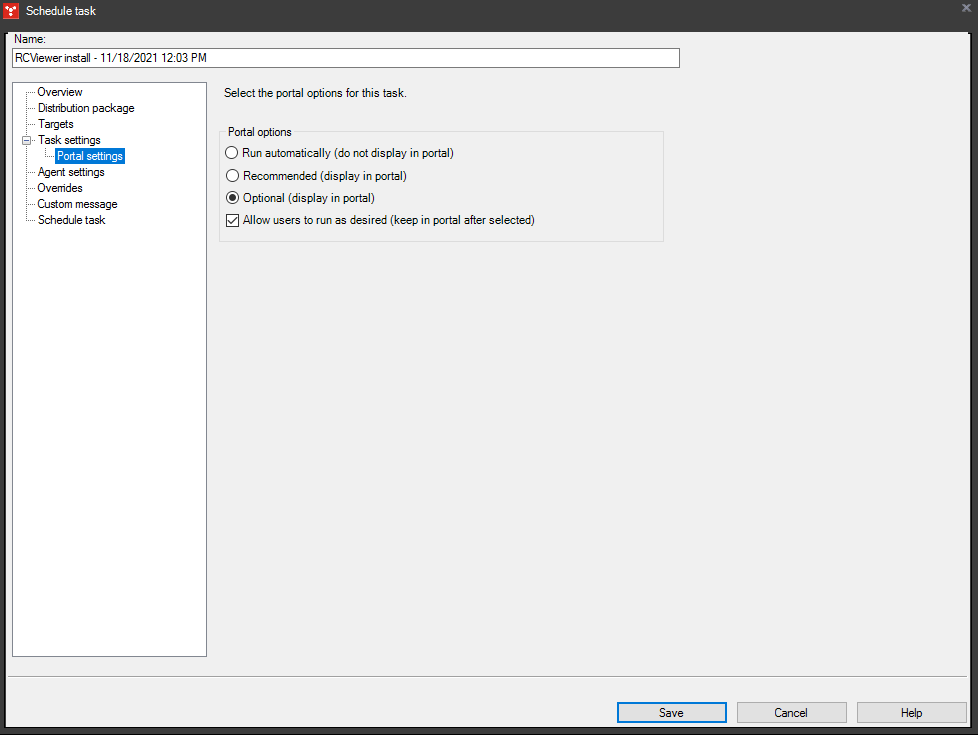Viewport: 978px width, 735px height.
Task: Click the task Name input field
Action: click(x=344, y=57)
